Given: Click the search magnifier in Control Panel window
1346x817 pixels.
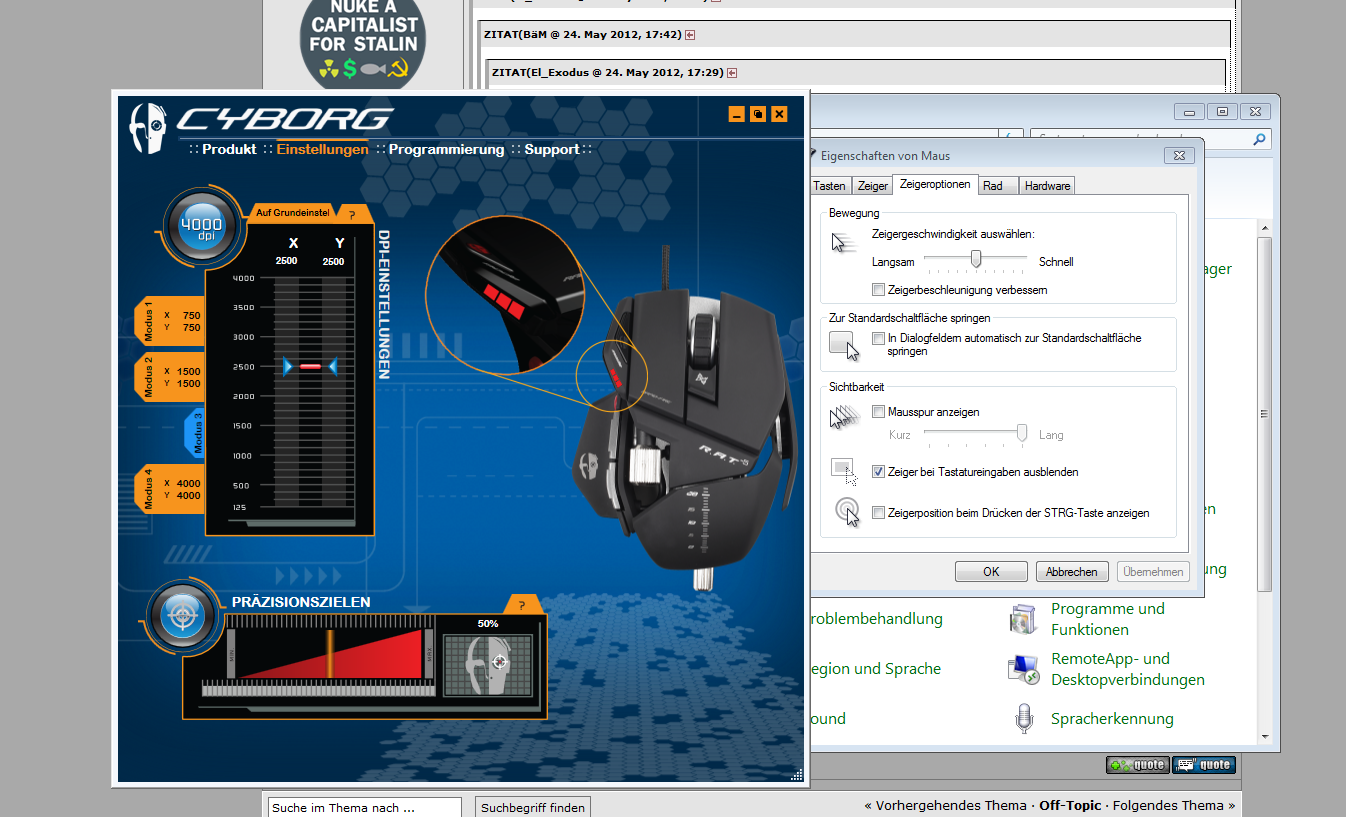Looking at the screenshot, I should tap(1259, 139).
